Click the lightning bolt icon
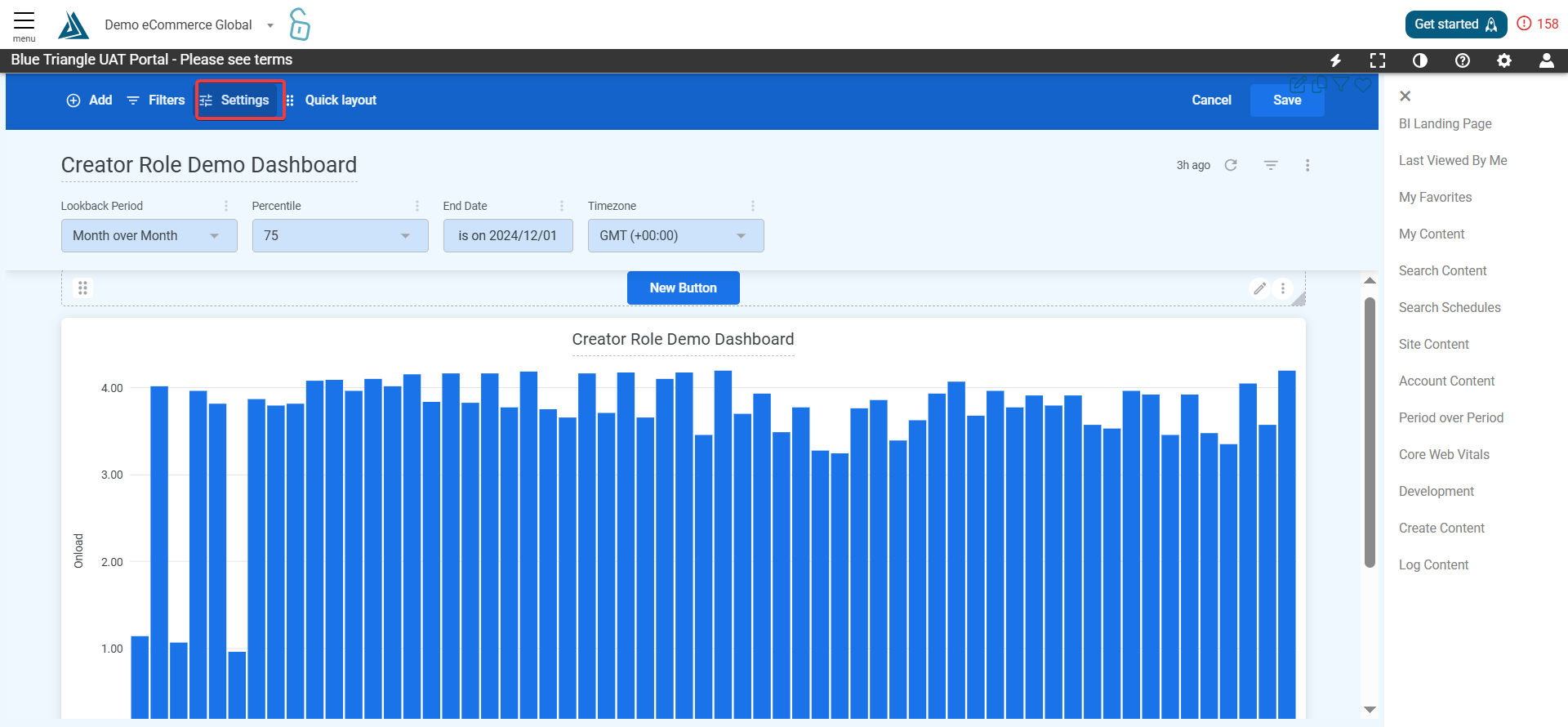1568x727 pixels. tap(1336, 60)
